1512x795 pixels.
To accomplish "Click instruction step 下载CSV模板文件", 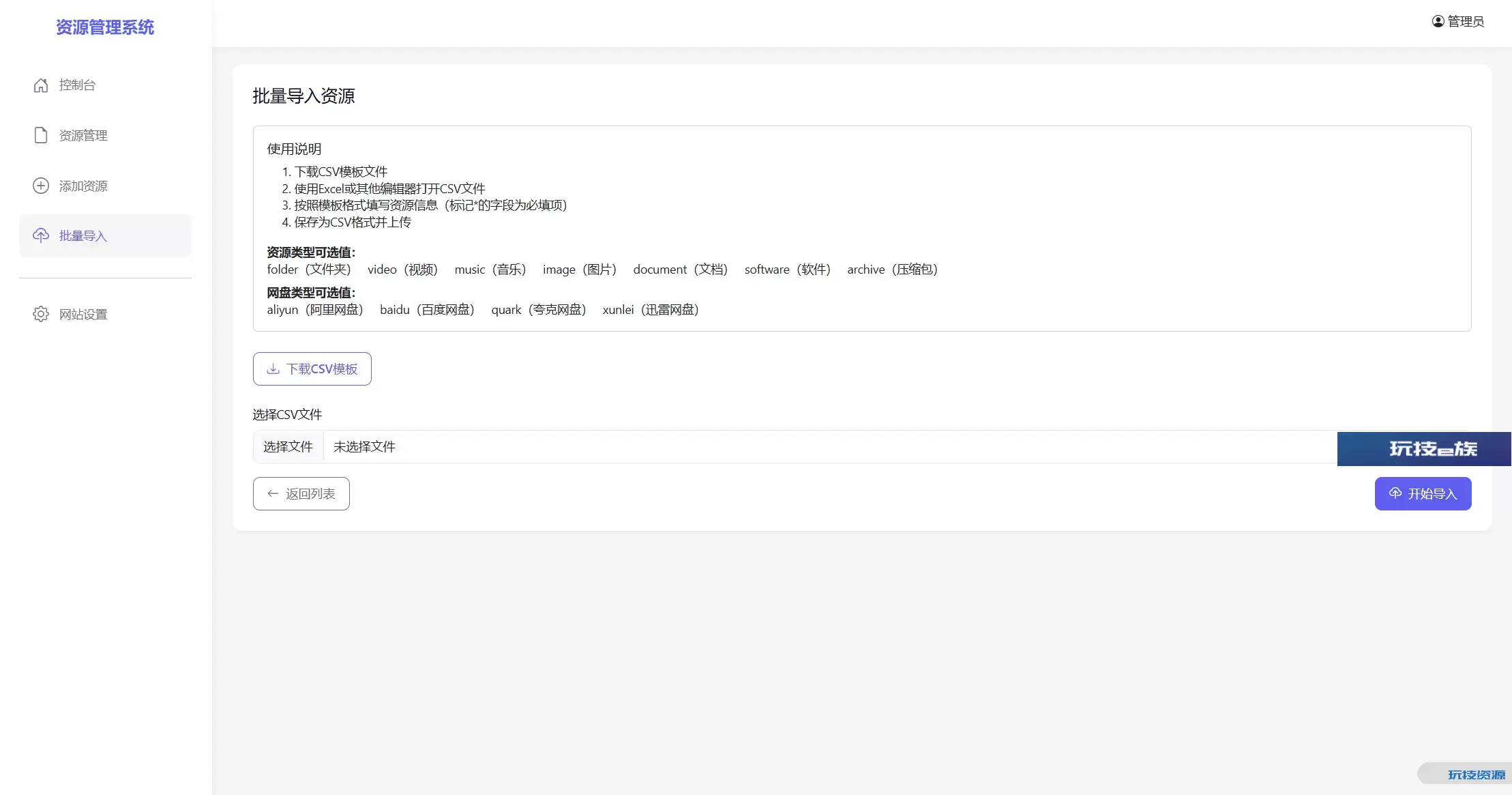I will pos(340,171).
